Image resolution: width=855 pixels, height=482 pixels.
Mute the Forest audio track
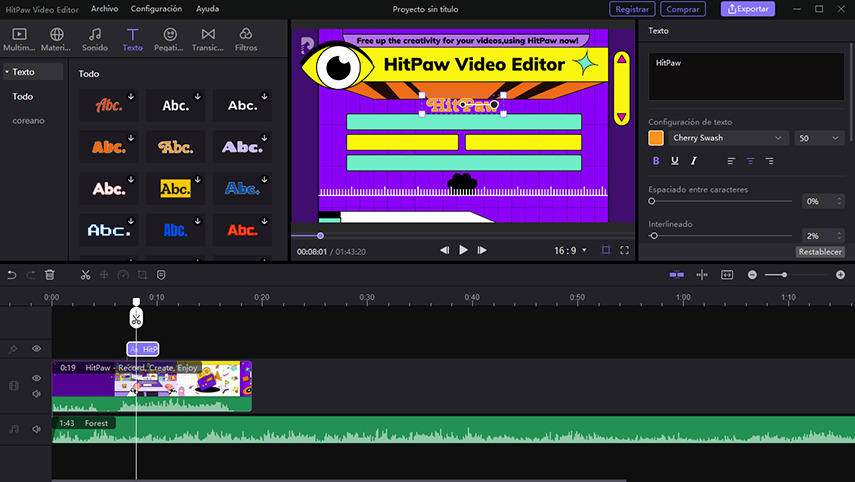pyautogui.click(x=37, y=429)
